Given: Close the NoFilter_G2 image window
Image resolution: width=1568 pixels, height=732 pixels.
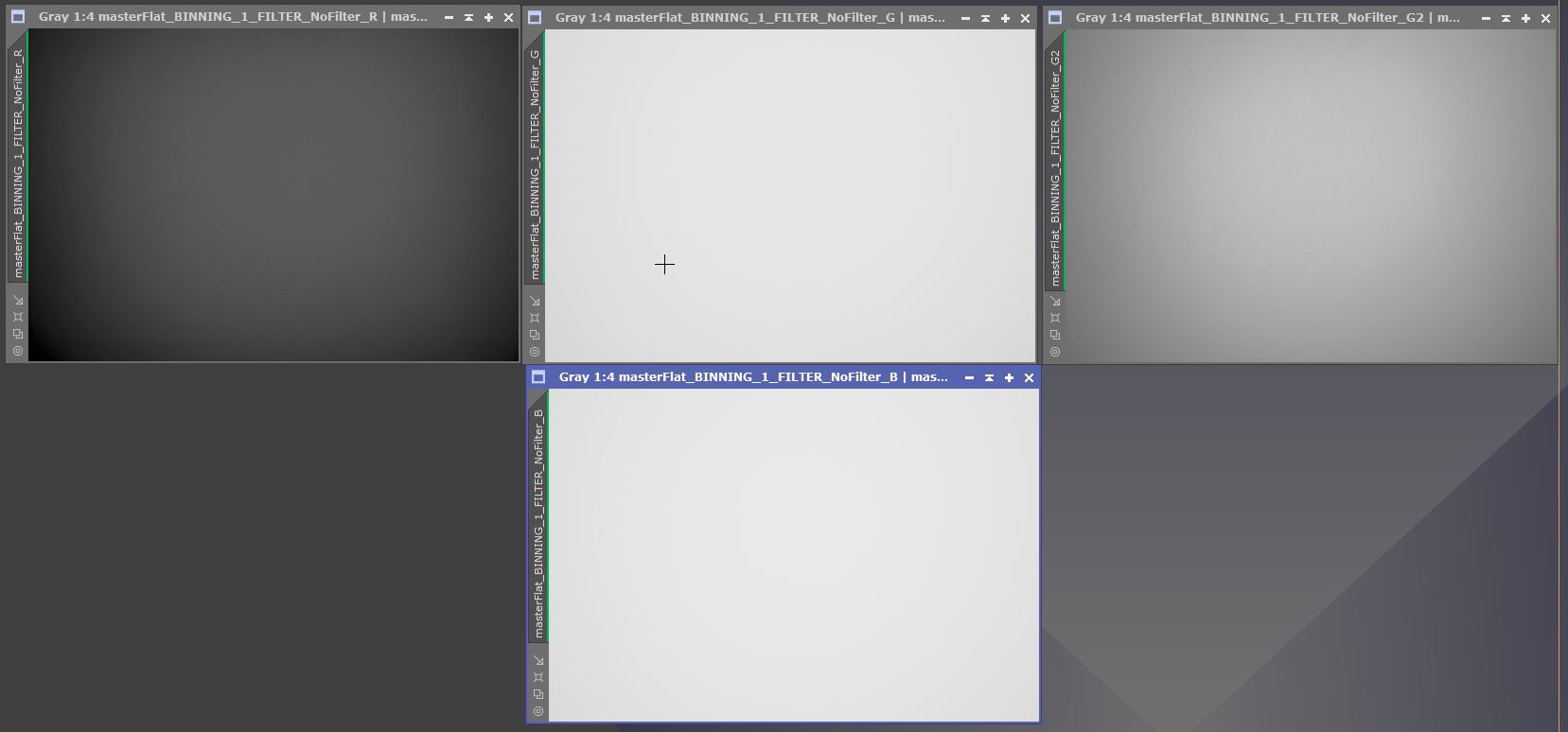Looking at the screenshot, I should pos(1545,18).
